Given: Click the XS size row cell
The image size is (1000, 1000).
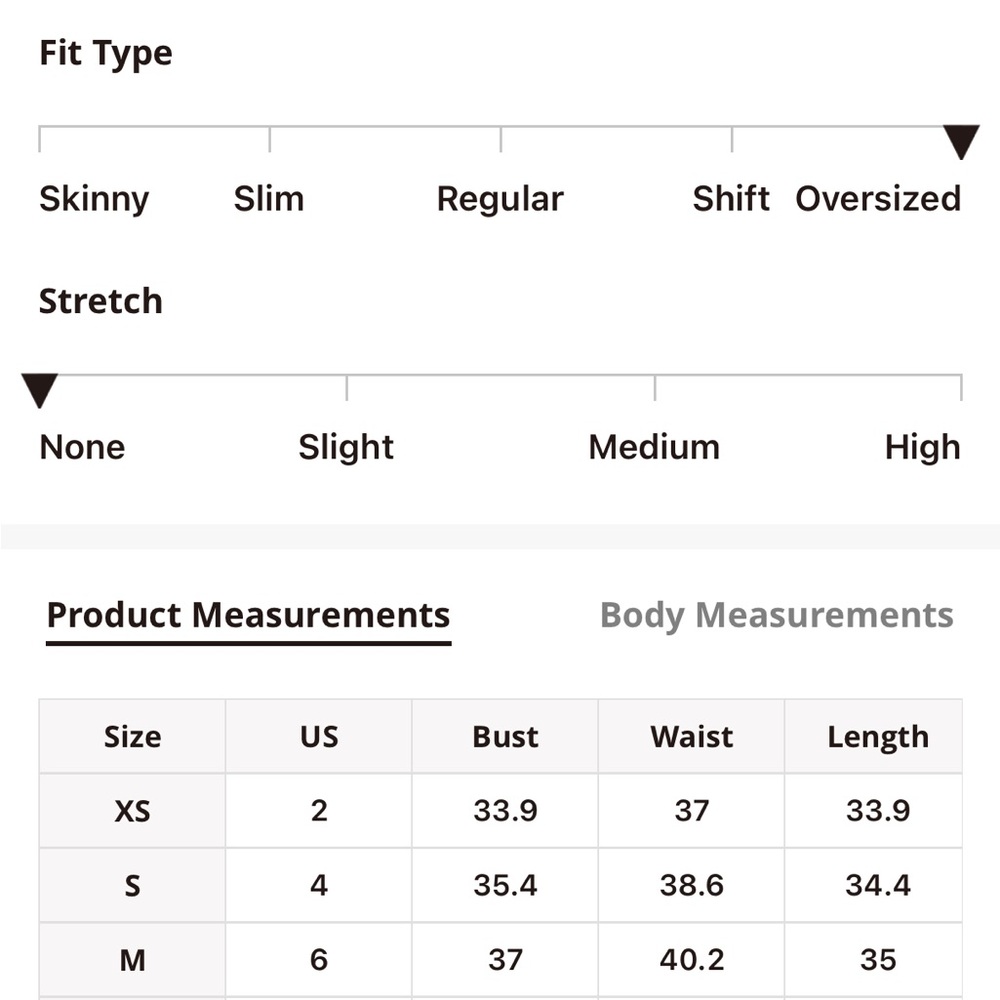Looking at the screenshot, I should (133, 811).
